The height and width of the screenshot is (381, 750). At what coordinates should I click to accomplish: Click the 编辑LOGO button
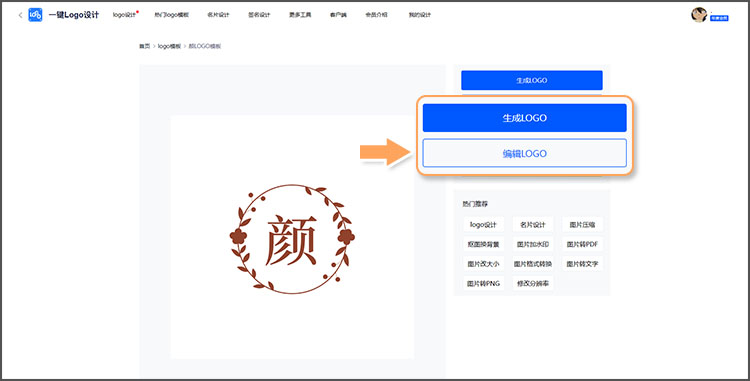[525, 153]
